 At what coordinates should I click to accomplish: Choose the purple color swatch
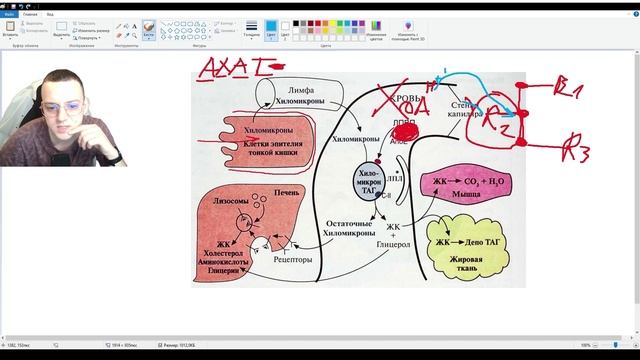pyautogui.click(x=362, y=24)
